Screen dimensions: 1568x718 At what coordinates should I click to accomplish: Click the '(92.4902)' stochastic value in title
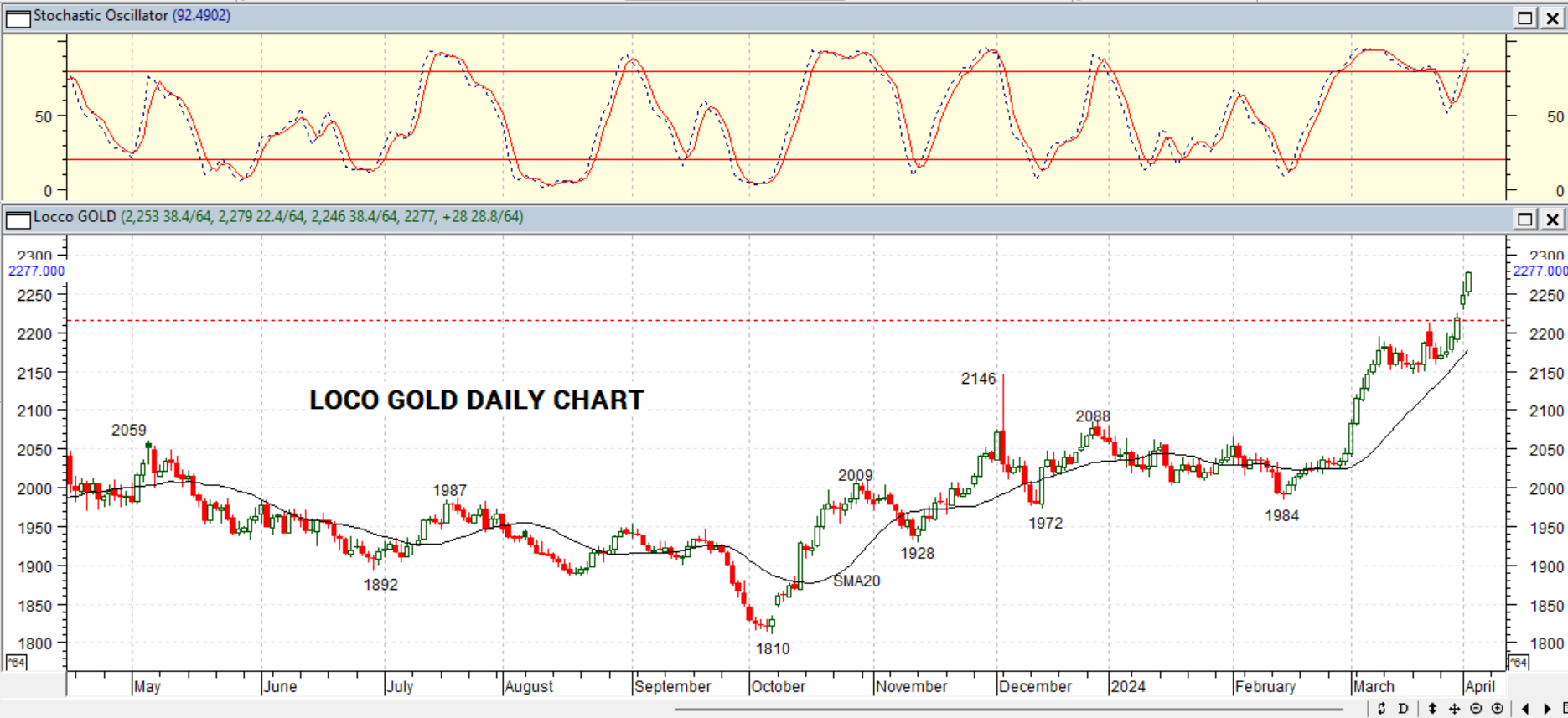click(x=201, y=15)
